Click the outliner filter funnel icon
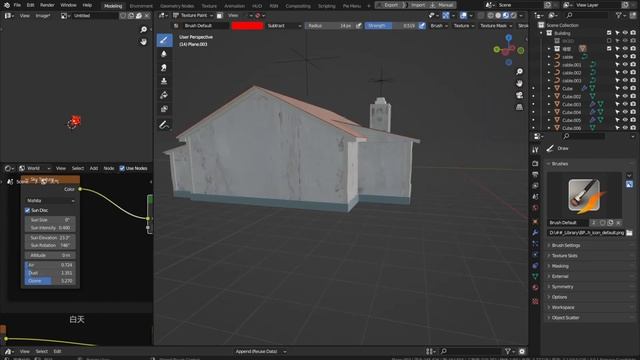The height and width of the screenshot is (360, 640). pos(619,15)
